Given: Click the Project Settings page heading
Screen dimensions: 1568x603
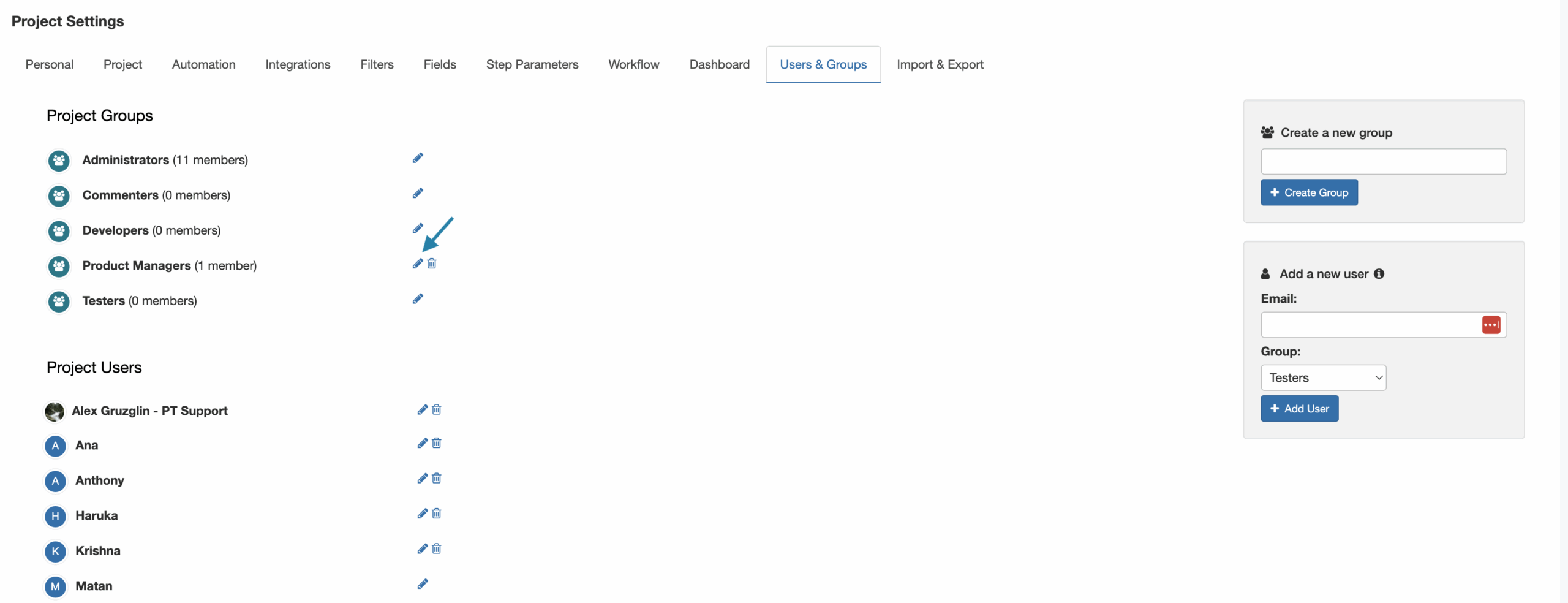Looking at the screenshot, I should point(68,21).
